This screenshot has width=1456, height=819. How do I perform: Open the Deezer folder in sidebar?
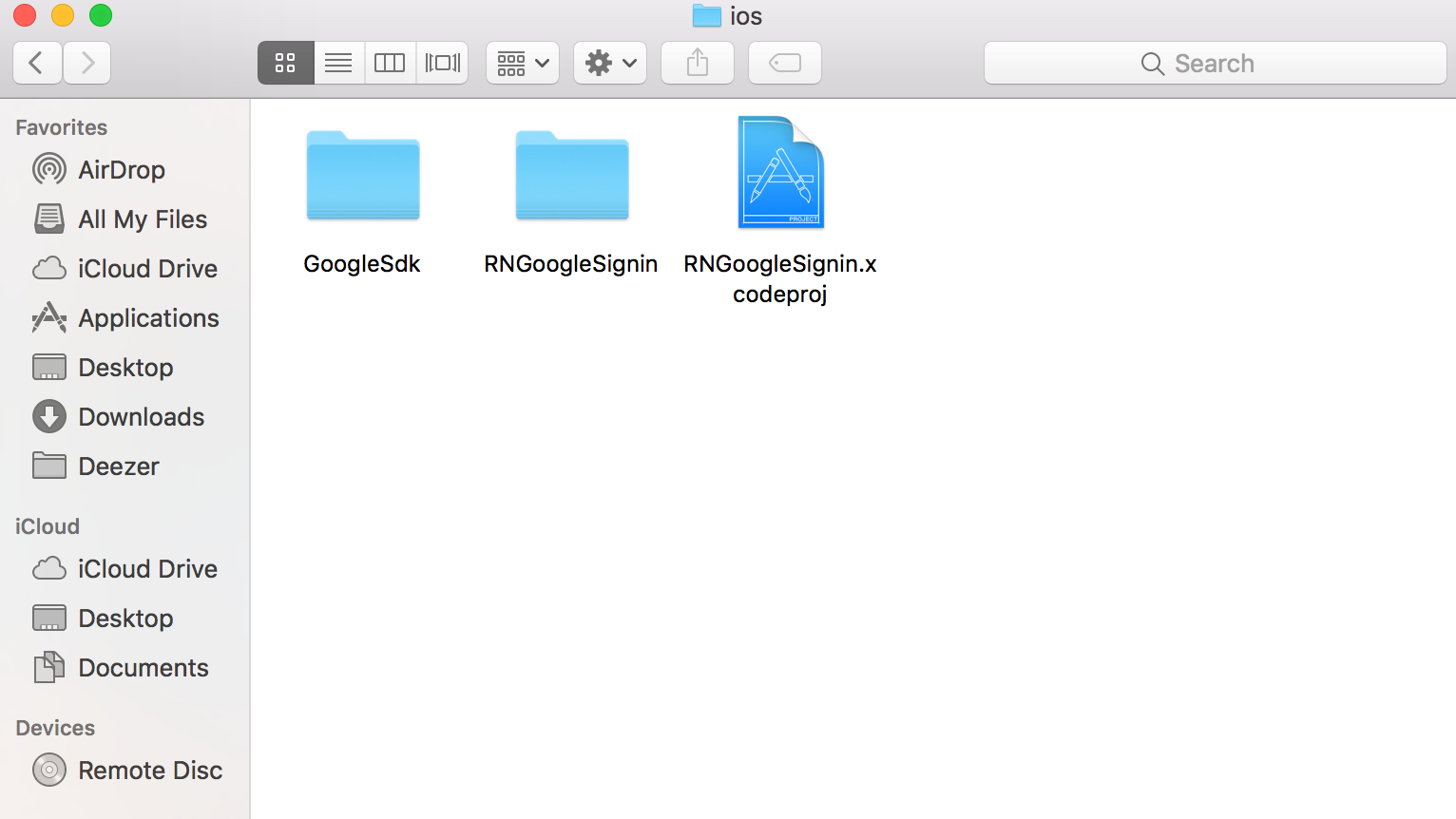pyautogui.click(x=118, y=467)
